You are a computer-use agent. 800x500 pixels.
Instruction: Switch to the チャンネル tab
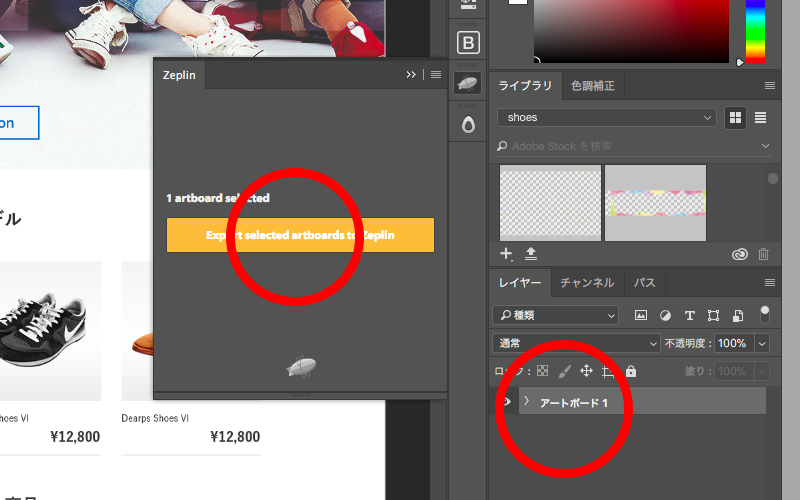[587, 283]
